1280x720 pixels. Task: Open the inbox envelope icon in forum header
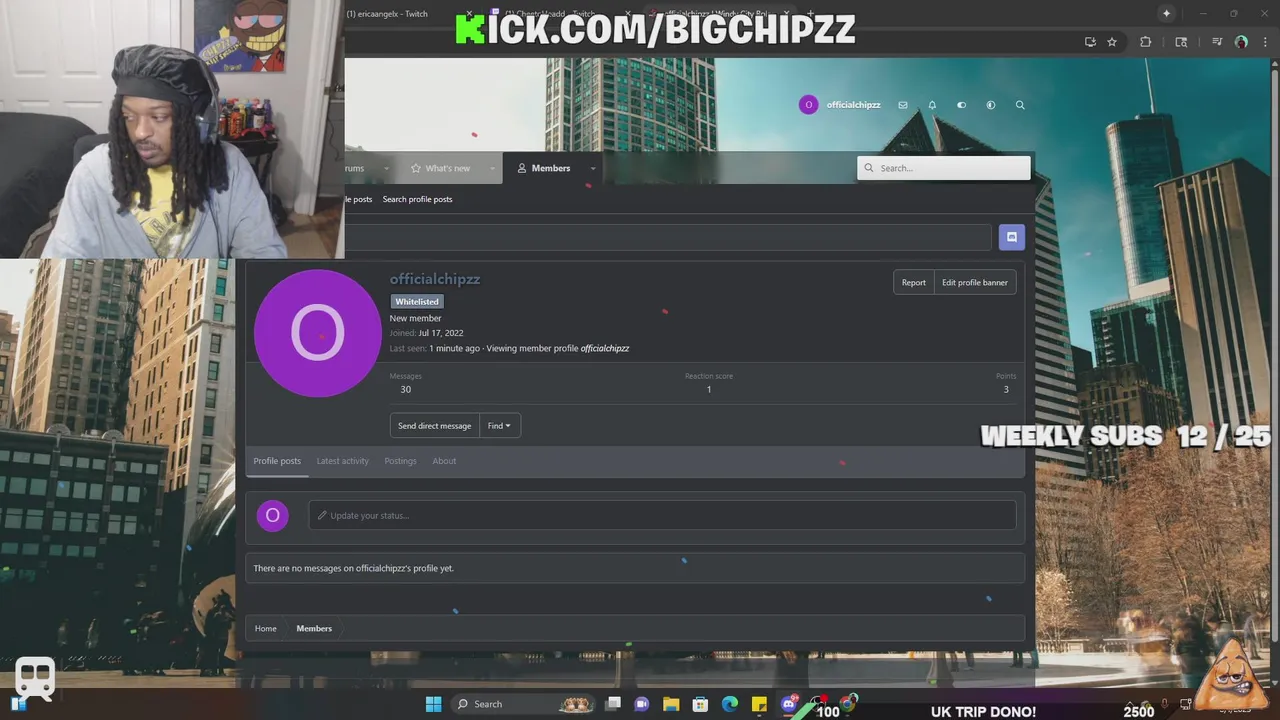(903, 105)
